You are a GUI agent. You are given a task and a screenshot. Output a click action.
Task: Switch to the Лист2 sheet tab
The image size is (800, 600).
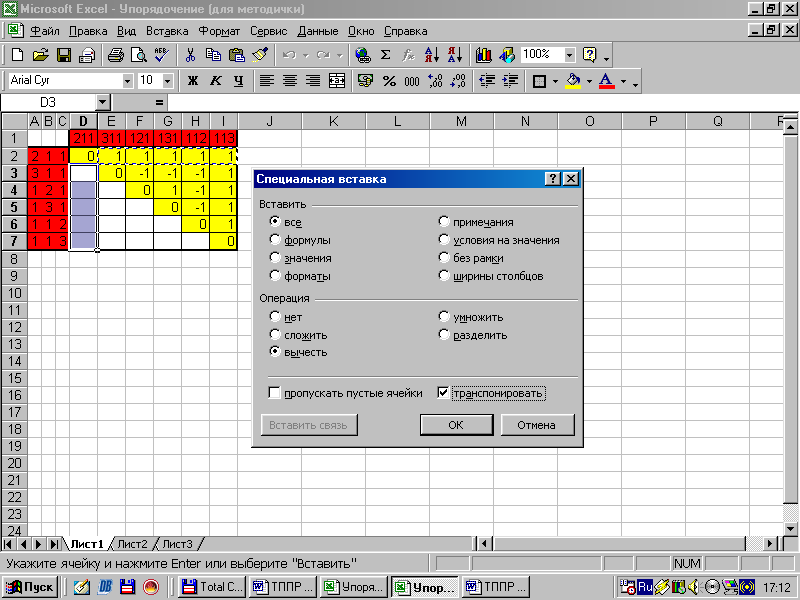(132, 544)
